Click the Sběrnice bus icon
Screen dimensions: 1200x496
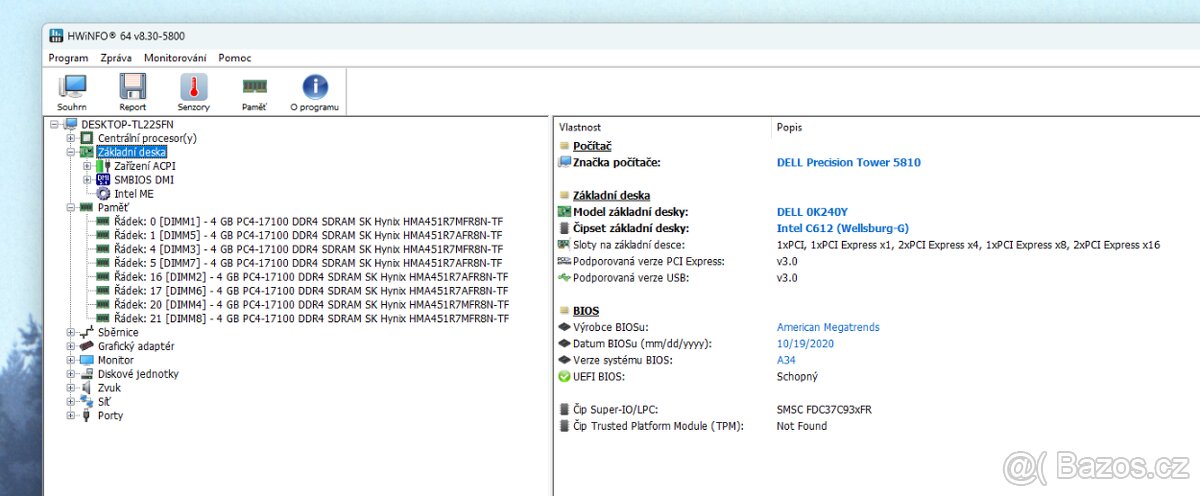click(x=87, y=332)
